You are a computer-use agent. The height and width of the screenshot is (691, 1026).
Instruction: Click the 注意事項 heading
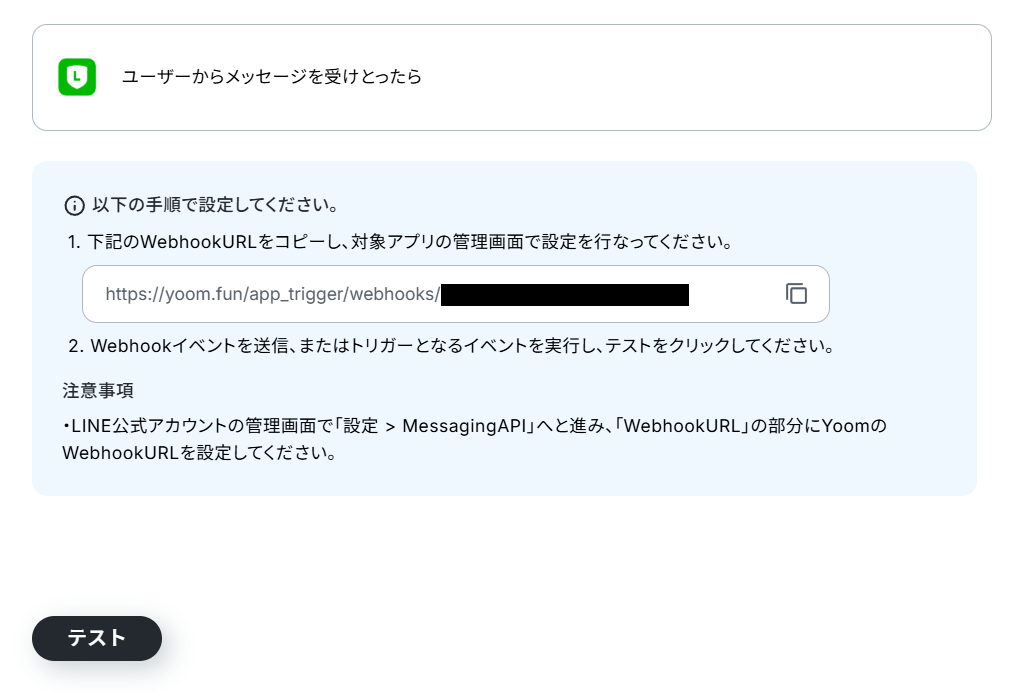coord(98,391)
